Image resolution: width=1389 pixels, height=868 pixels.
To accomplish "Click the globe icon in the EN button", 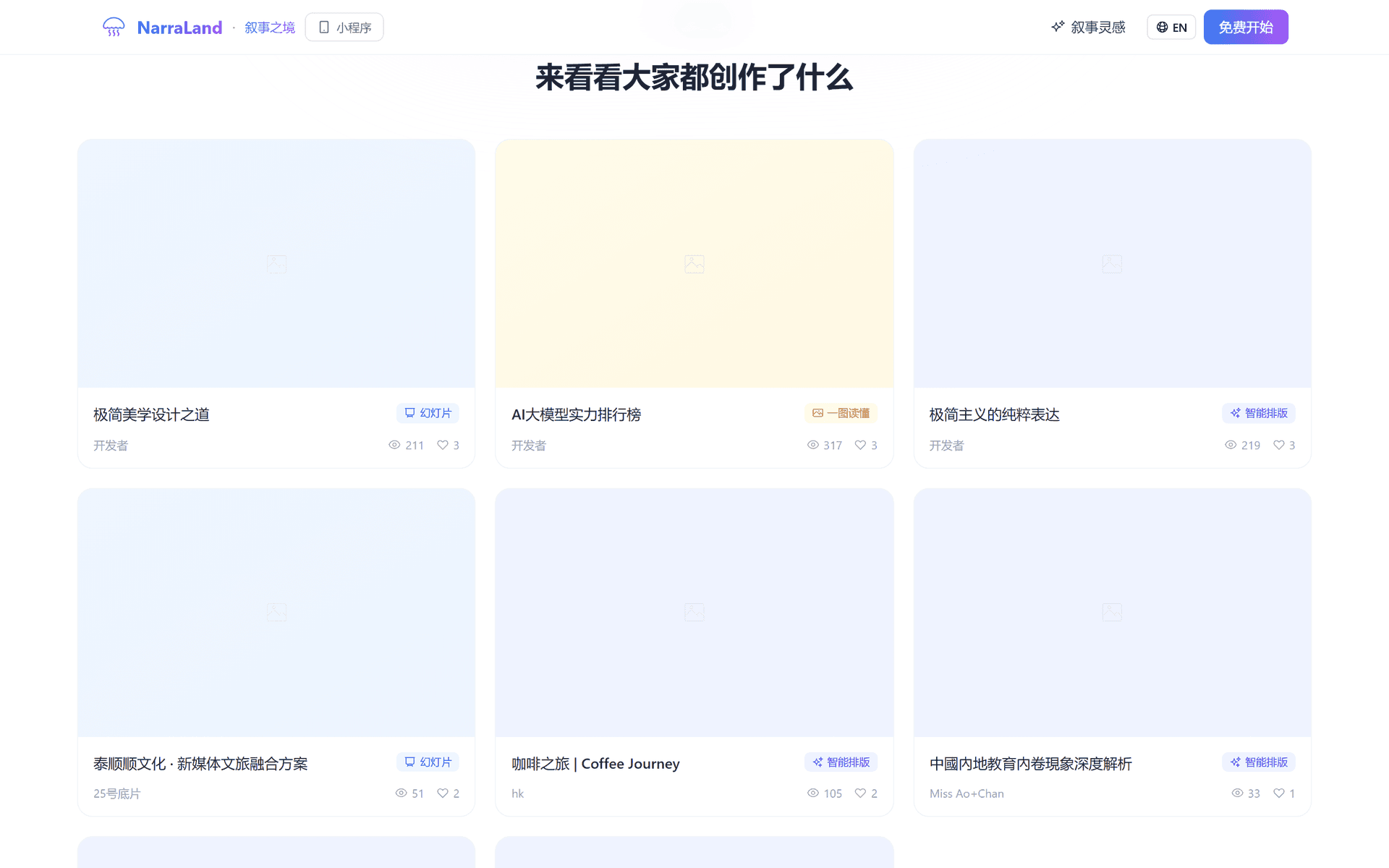I will pyautogui.click(x=1162, y=27).
